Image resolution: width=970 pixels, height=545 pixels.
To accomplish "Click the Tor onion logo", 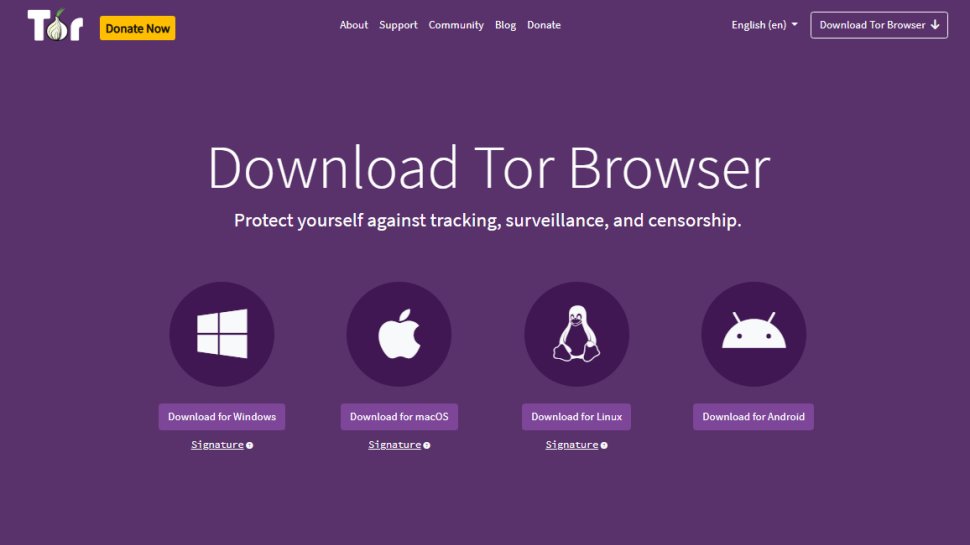I will (55, 25).
